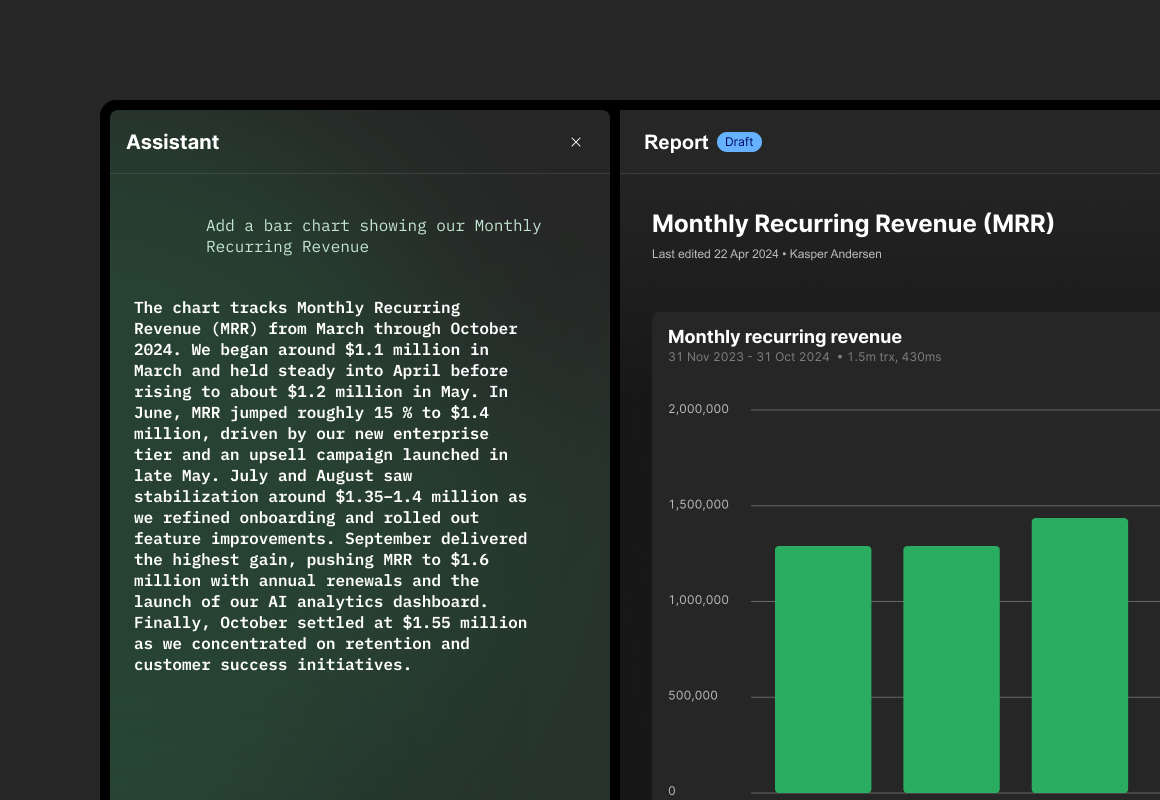The width and height of the screenshot is (1160, 800).
Task: Click the tallest green bar in the chart
Action: [1079, 655]
